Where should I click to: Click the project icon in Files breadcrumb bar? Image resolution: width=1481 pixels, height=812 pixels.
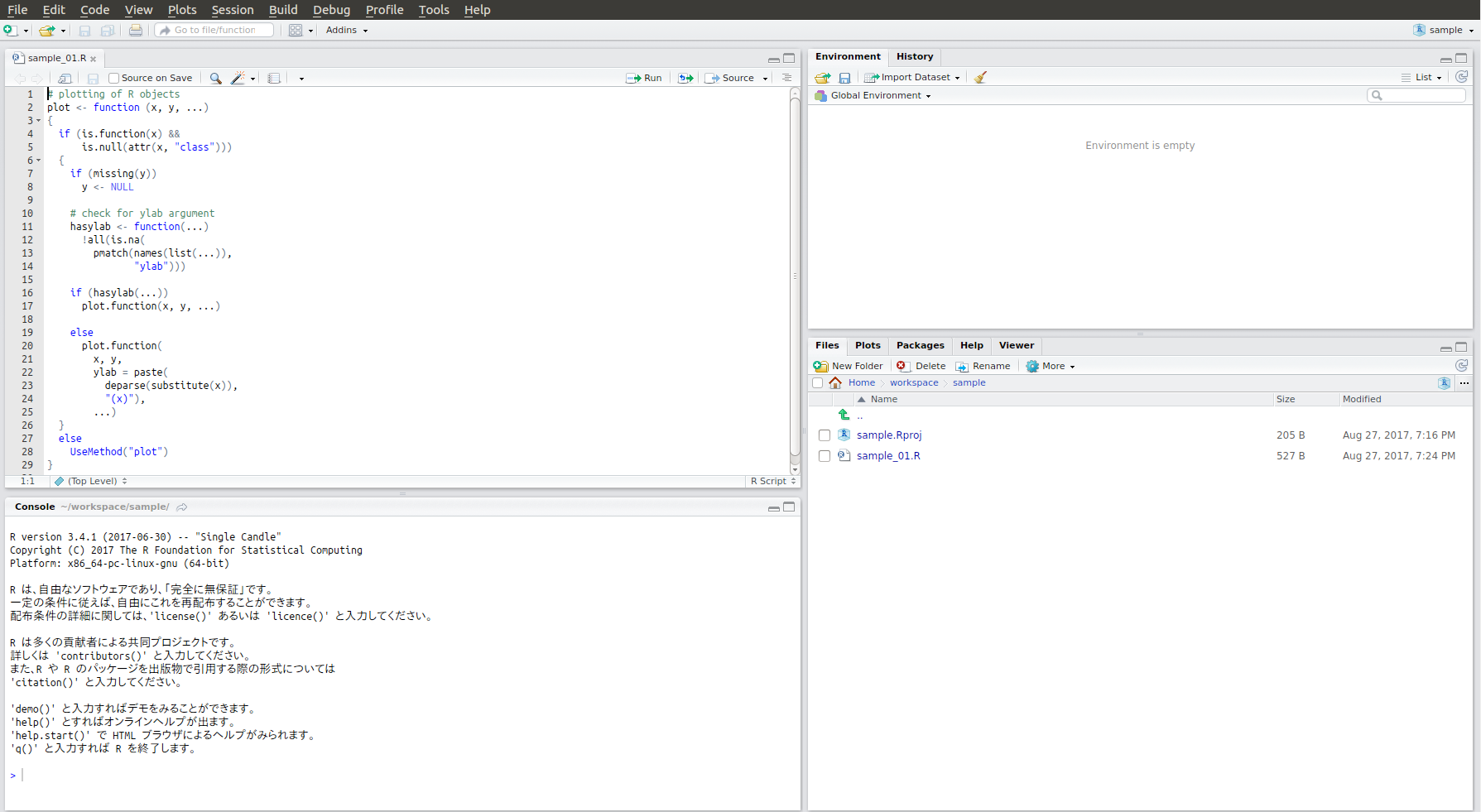point(1445,383)
